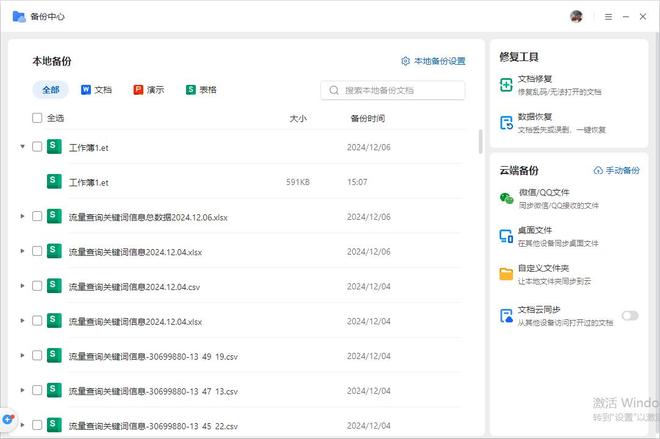Expand arrow of 流量查询关键词信息2024.12.04.csv
The height and width of the screenshot is (439, 660).
click(22, 286)
